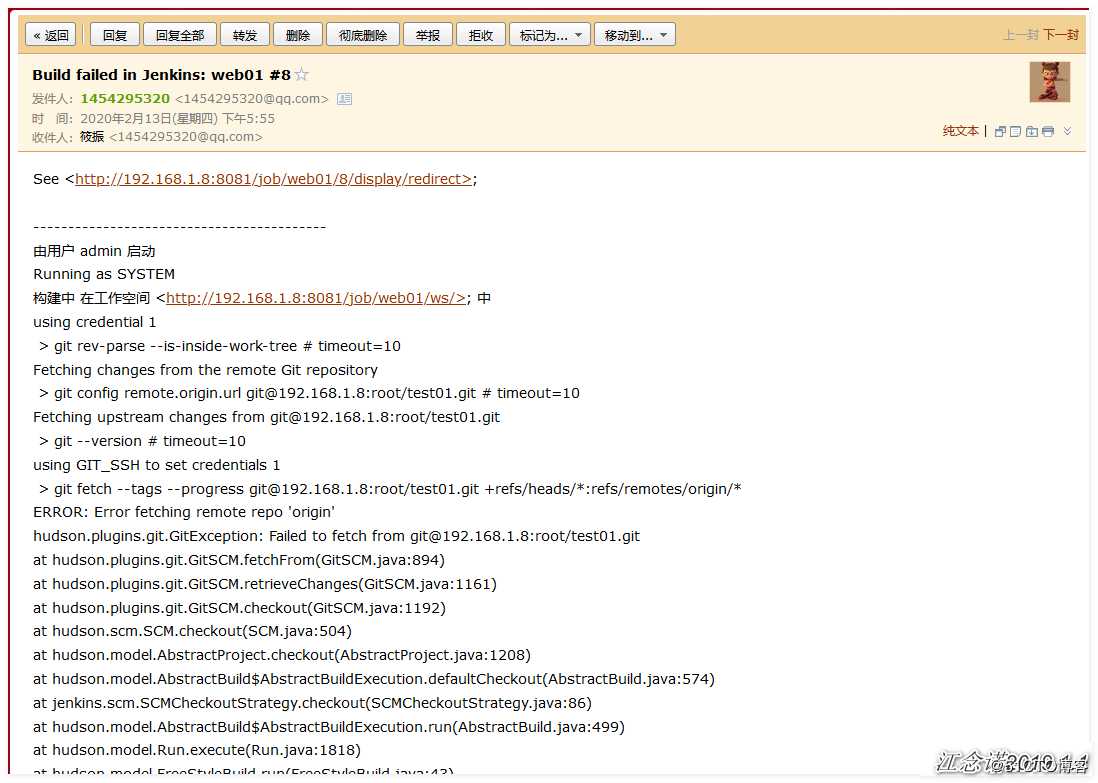This screenshot has height=783, width=1098.
Task: Click the date line 2020年2月13日
Action: tap(177, 118)
